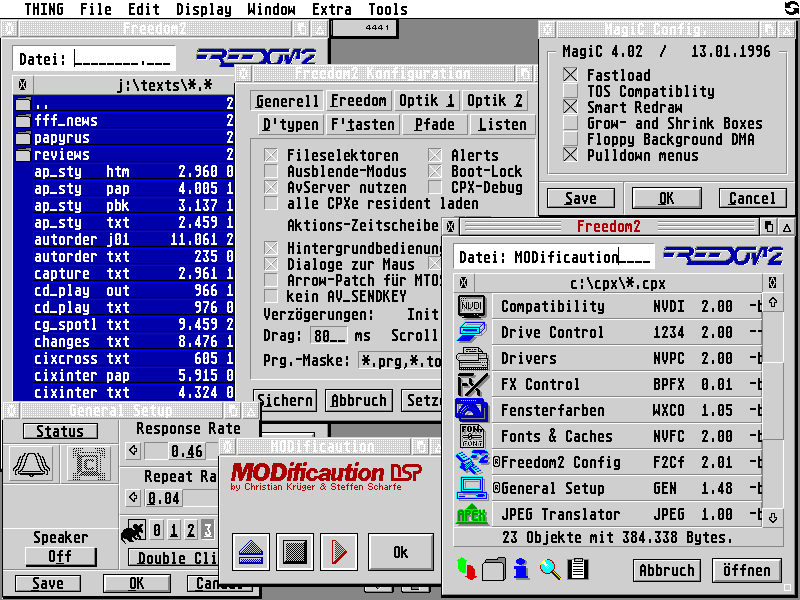This screenshot has width=800, height=600.
Task: Click the Datei field containing MODificaution
Action: tap(554, 257)
